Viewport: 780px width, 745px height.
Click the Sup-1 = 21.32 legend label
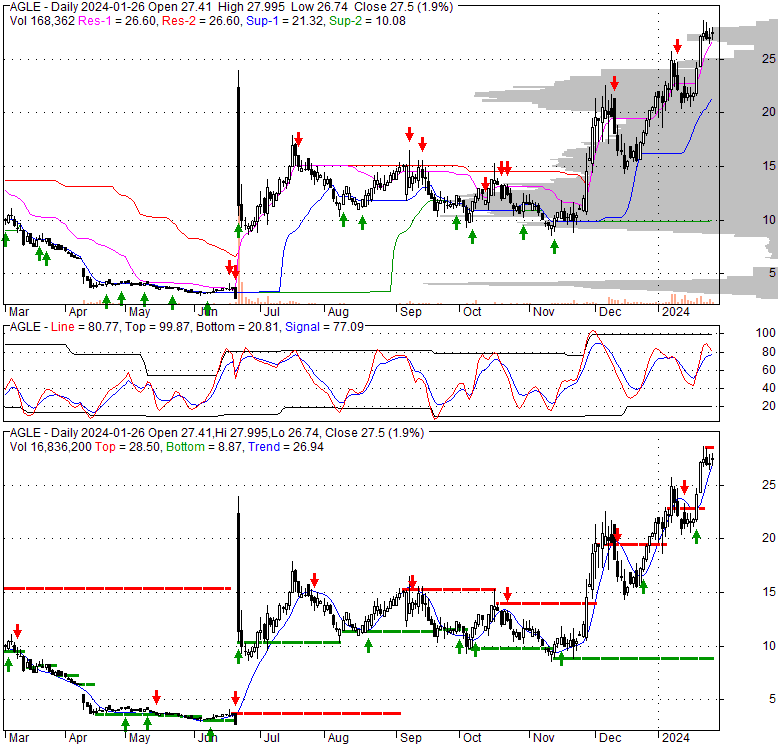pyautogui.click(x=285, y=21)
